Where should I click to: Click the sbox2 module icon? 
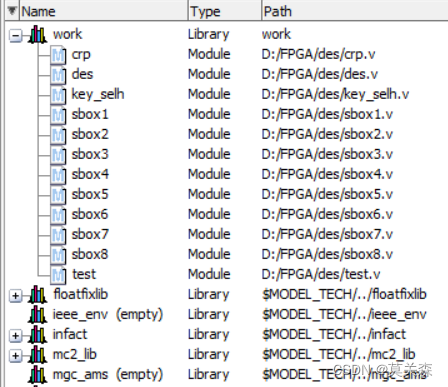58,135
